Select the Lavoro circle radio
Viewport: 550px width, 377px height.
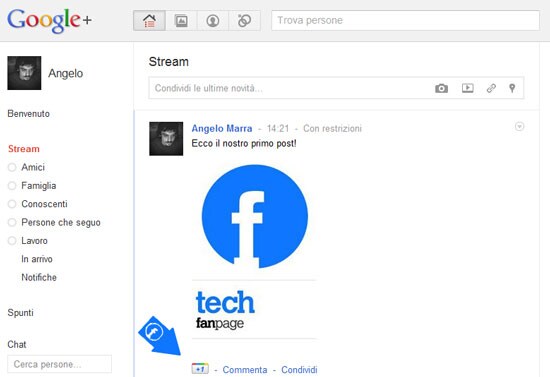12,241
